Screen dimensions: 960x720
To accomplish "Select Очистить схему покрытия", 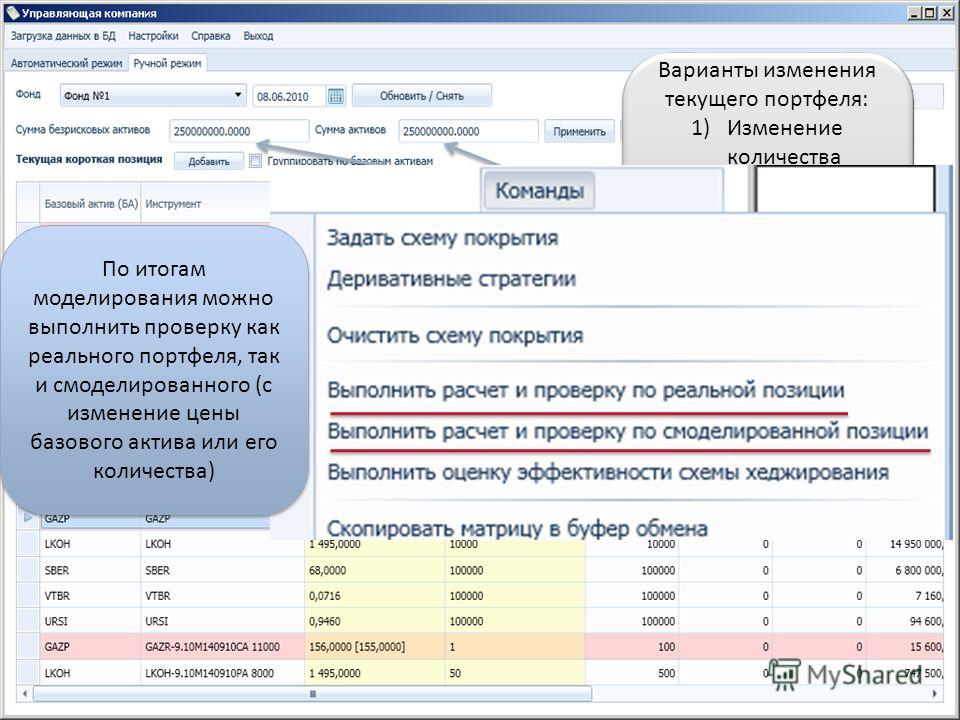I will 455,336.
